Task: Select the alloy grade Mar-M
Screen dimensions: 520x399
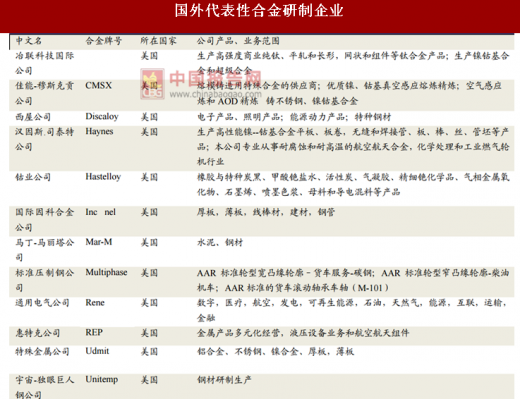Action: (99, 242)
